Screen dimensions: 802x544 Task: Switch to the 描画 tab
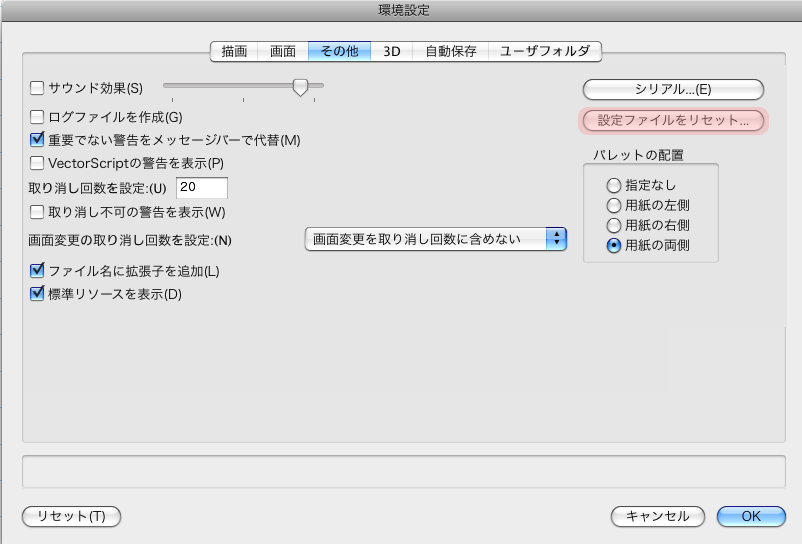(234, 51)
